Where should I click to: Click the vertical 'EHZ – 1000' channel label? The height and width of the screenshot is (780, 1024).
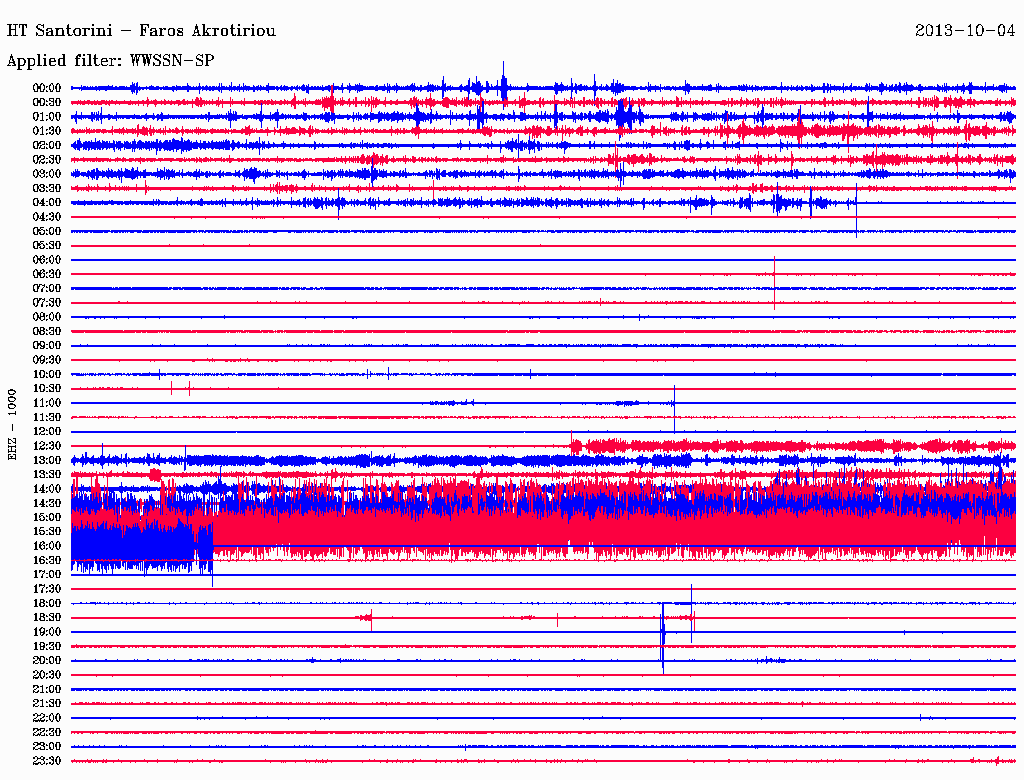(12, 425)
